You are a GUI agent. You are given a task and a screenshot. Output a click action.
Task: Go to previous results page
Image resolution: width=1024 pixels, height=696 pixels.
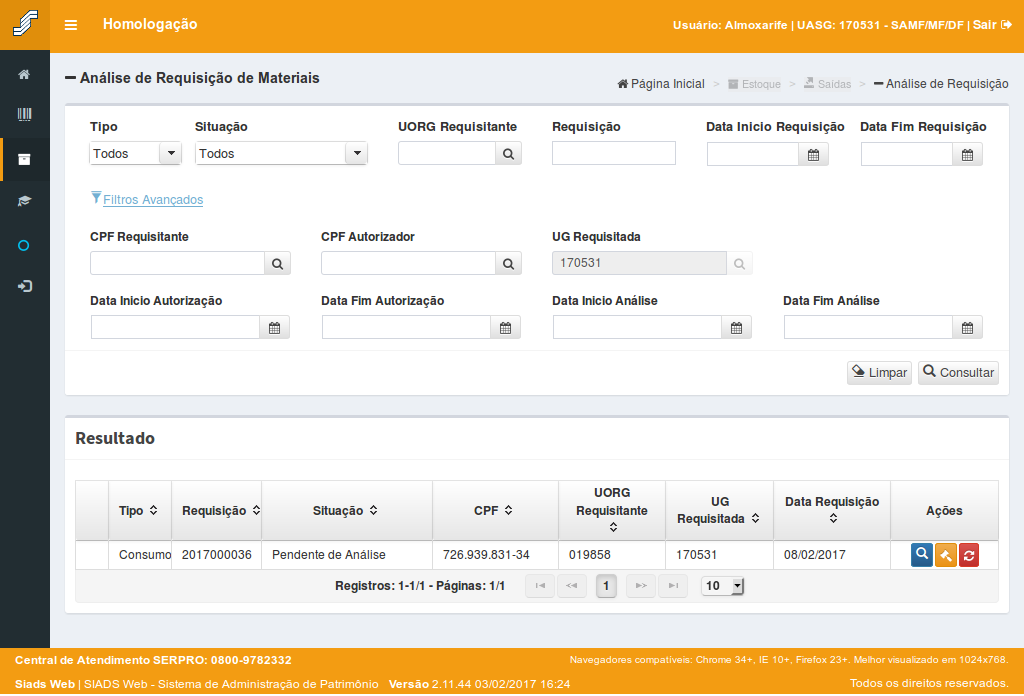[x=571, y=586]
